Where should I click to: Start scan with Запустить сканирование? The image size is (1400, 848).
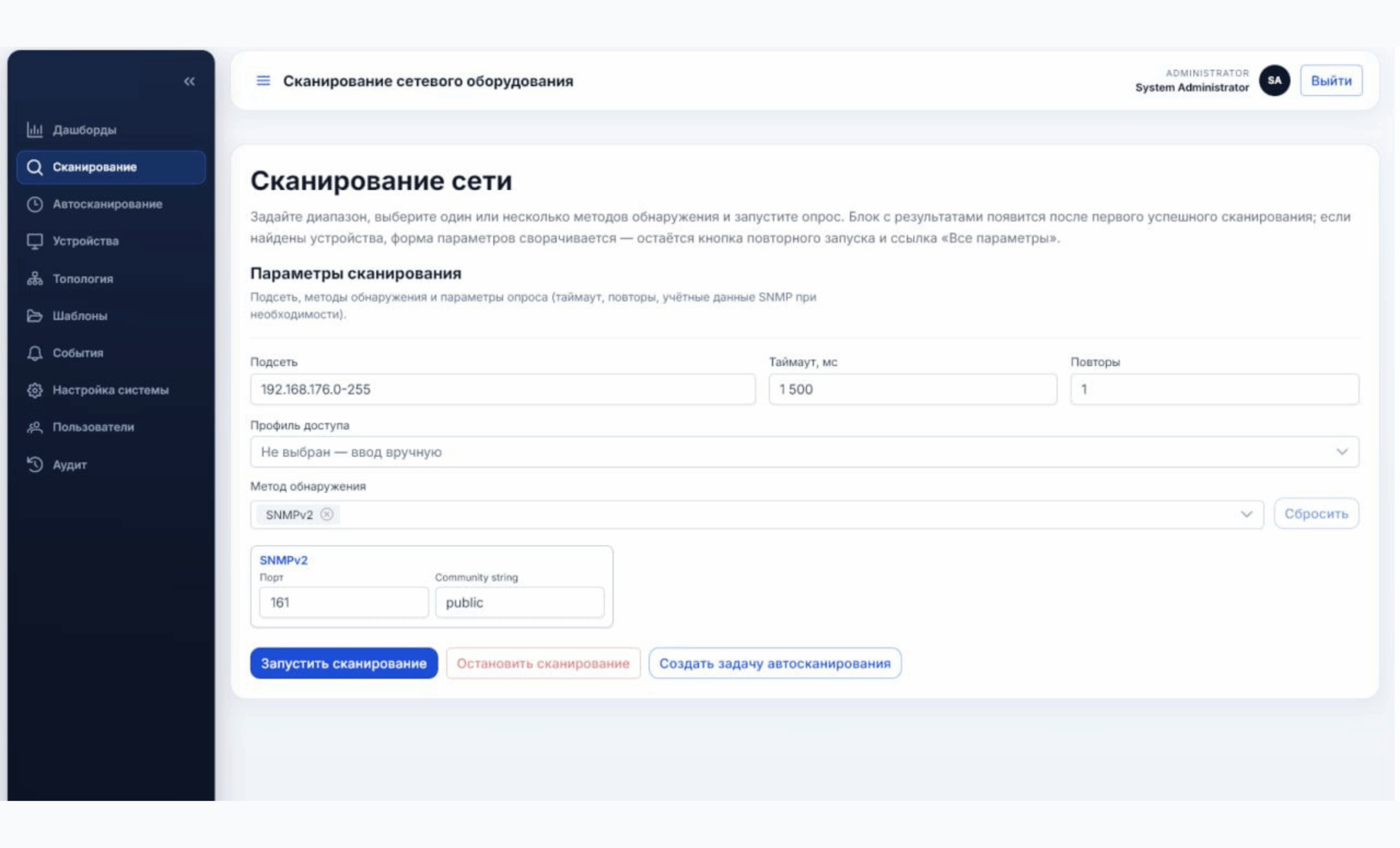pyautogui.click(x=344, y=663)
